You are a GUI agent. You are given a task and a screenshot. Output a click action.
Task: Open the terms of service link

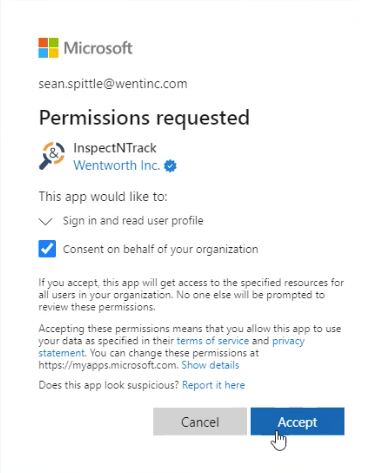point(213,341)
